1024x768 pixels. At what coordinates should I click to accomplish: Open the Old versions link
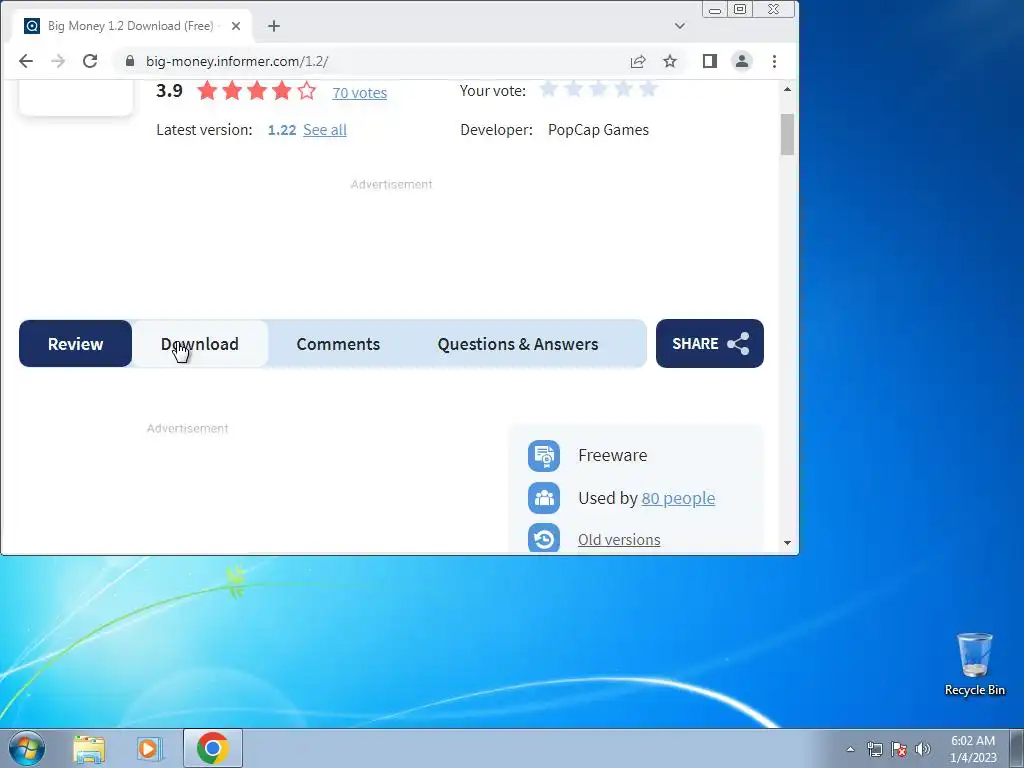(x=619, y=540)
